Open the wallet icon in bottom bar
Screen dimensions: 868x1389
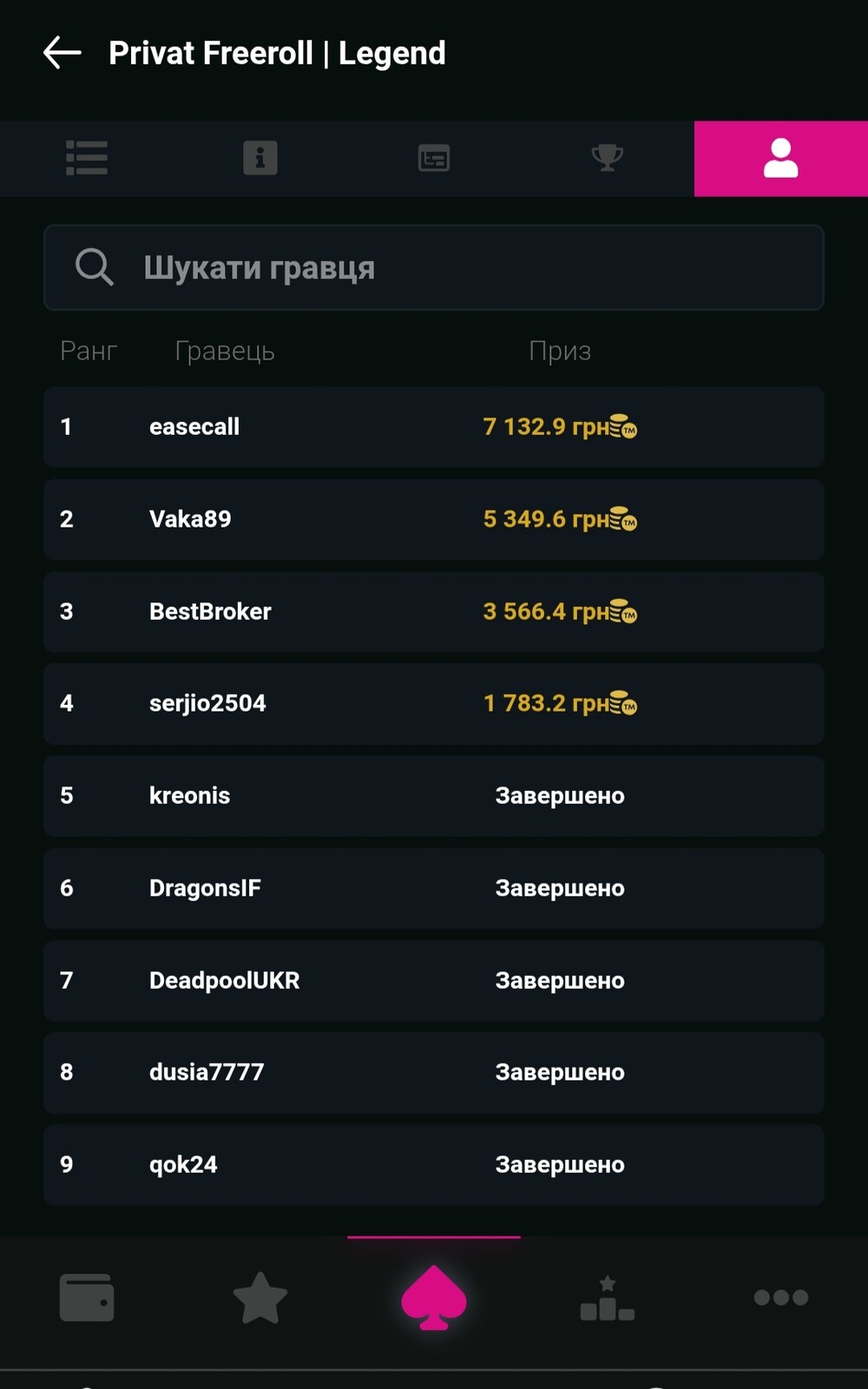(87, 1298)
